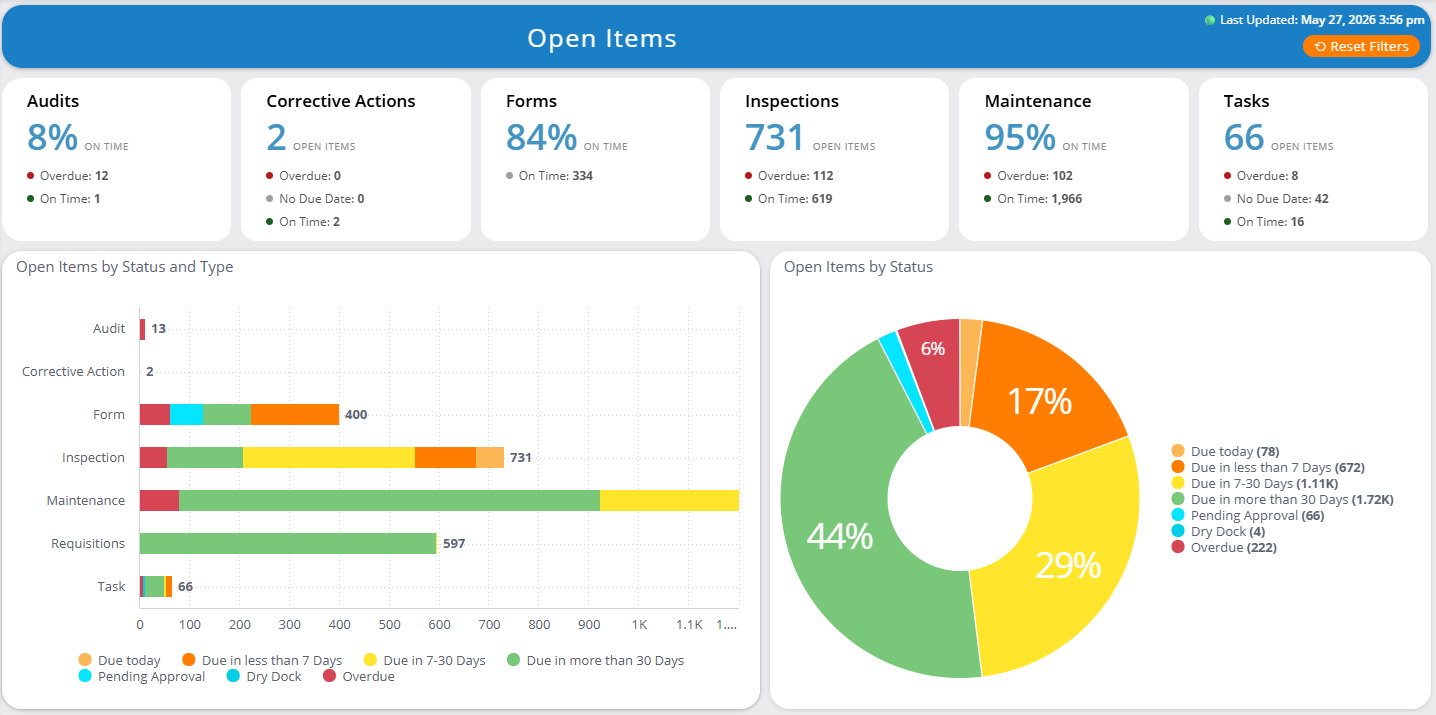Toggle Due in 7-30 Days bar chart legend
Image resolution: width=1436 pixels, height=715 pixels.
[425, 660]
